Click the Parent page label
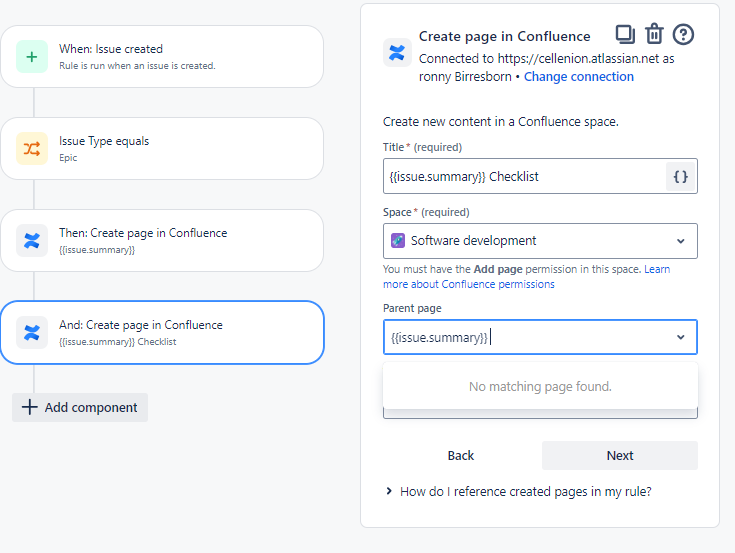This screenshot has width=735, height=553. tap(412, 308)
